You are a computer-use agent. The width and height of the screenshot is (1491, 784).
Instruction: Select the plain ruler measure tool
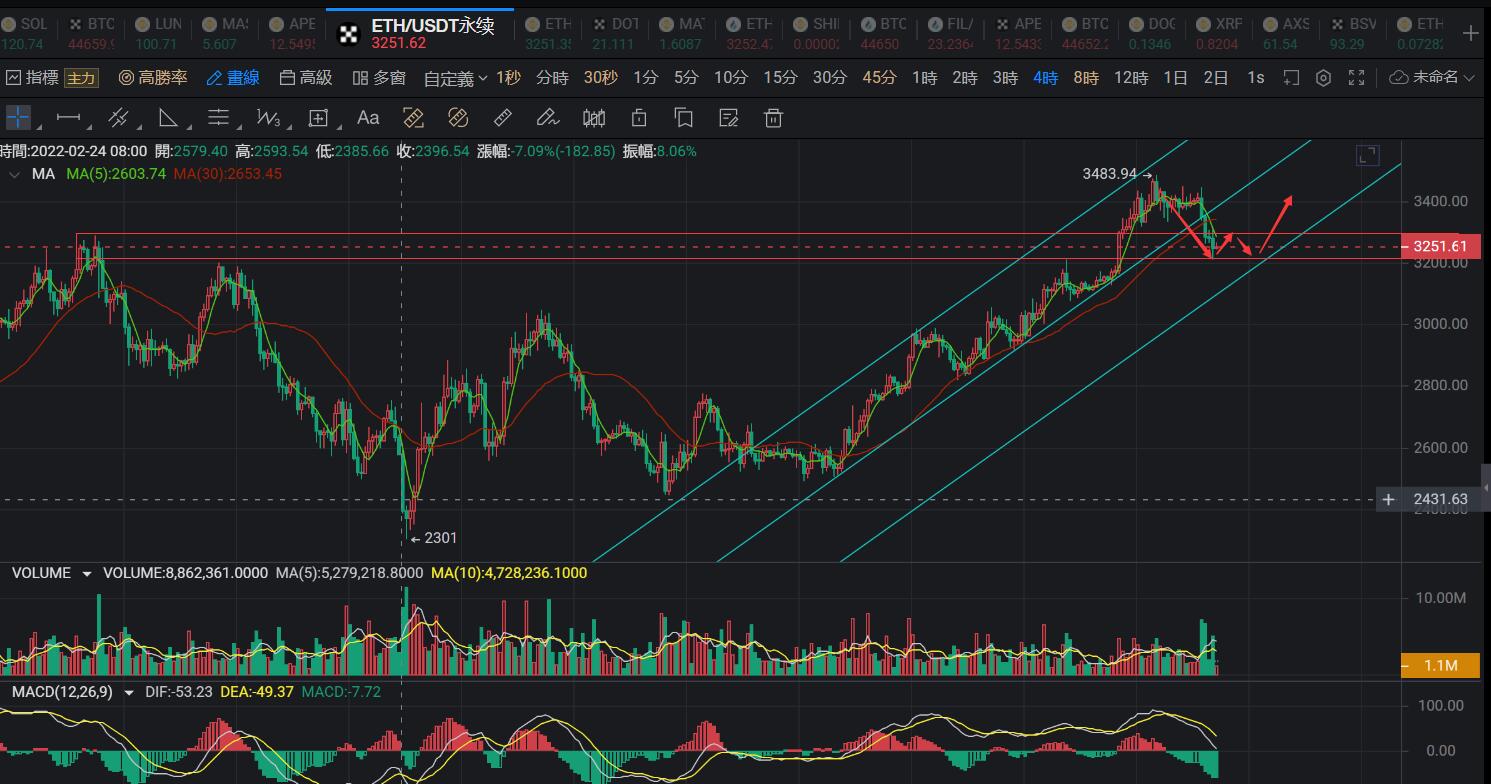point(503,118)
